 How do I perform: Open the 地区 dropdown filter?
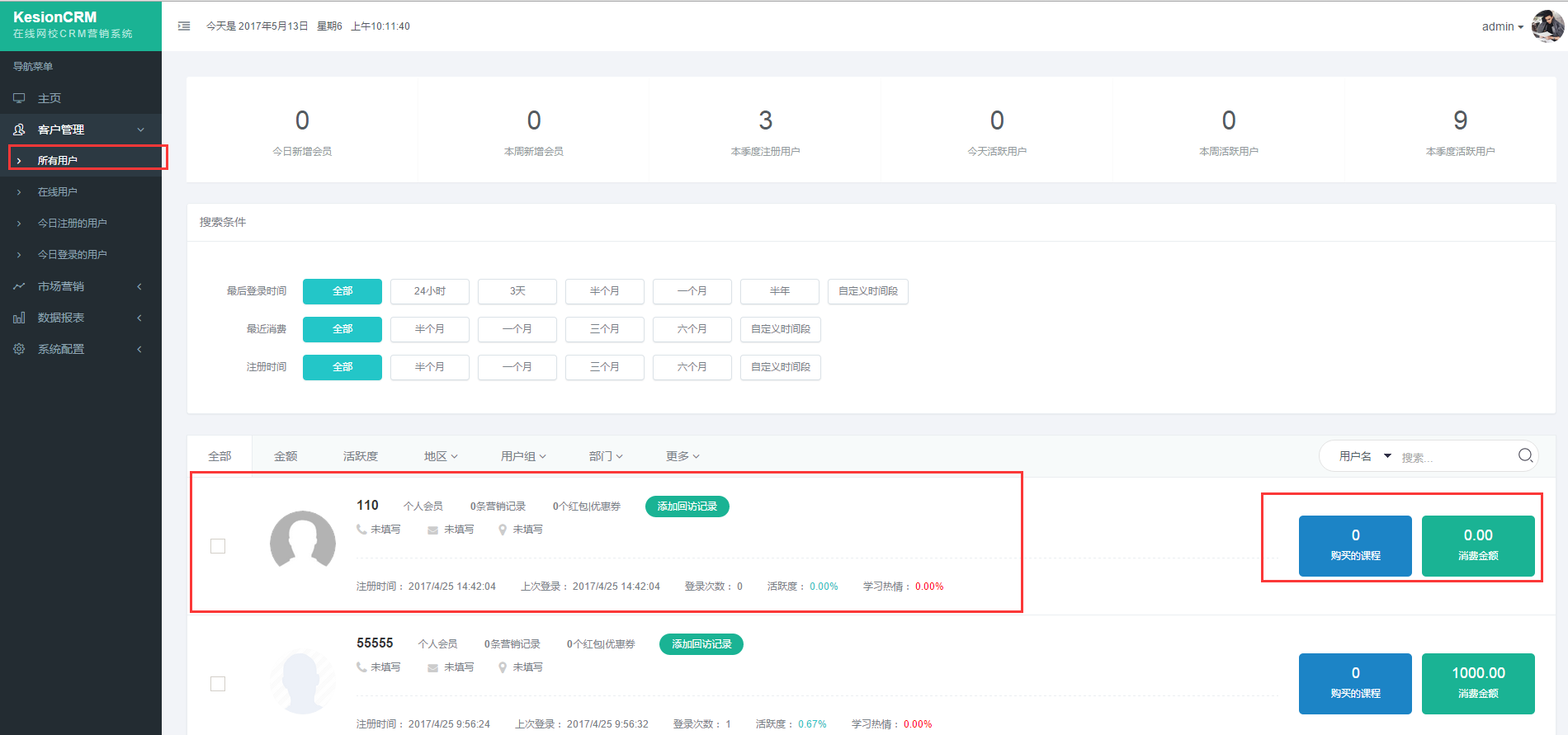click(440, 456)
